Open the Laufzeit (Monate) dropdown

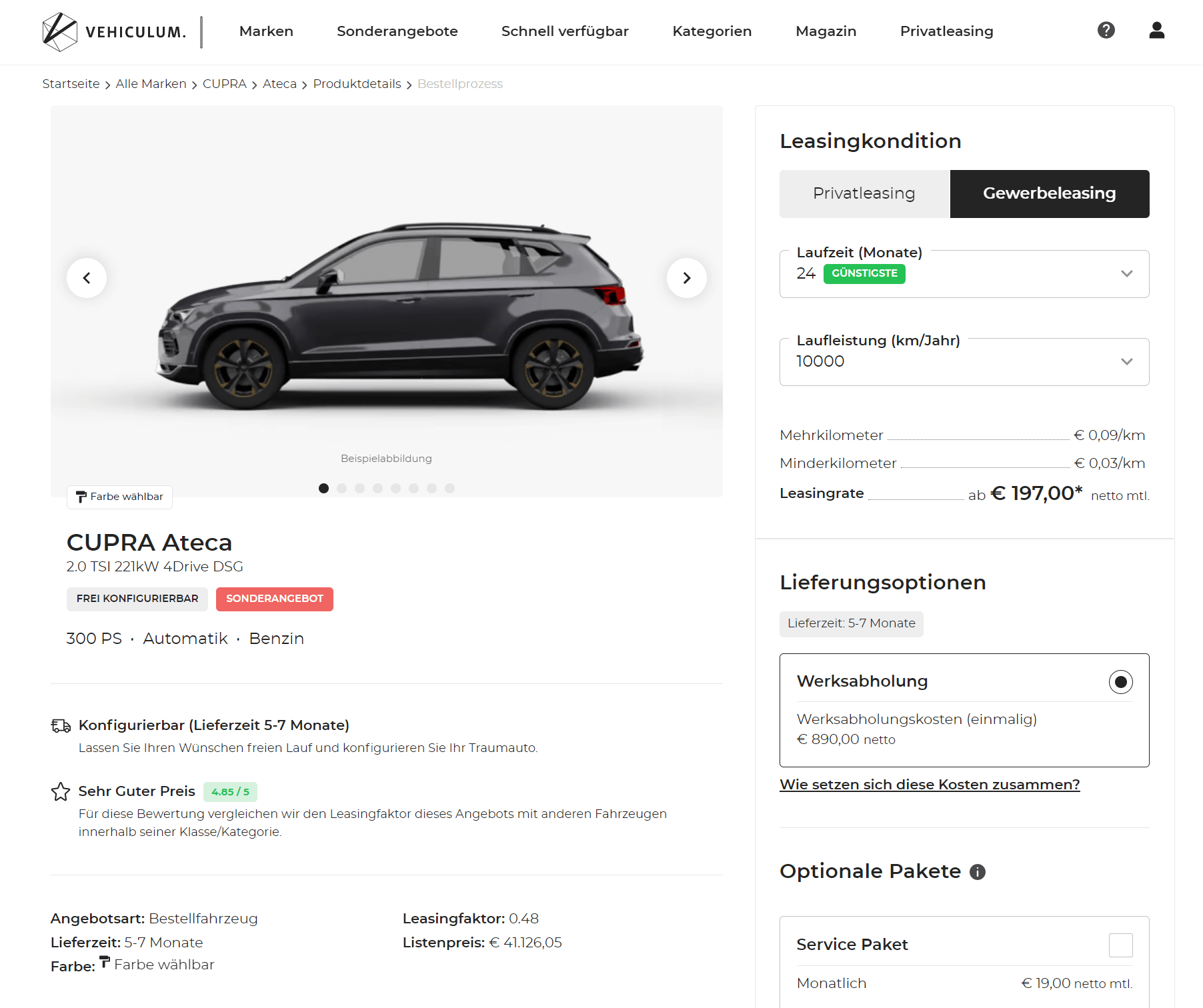tap(964, 274)
